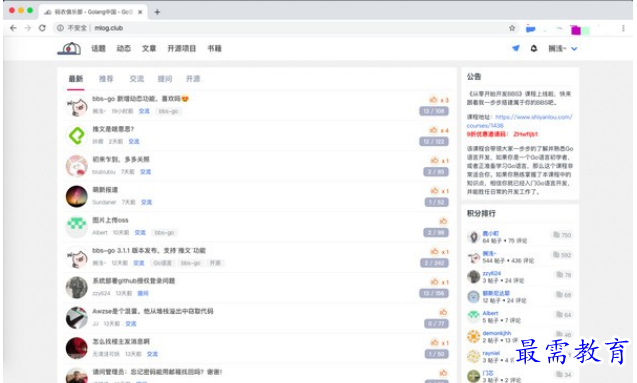The height and width of the screenshot is (383, 637).
Task: Like the 'Awzse' post thumbs-up
Action: 443,312
